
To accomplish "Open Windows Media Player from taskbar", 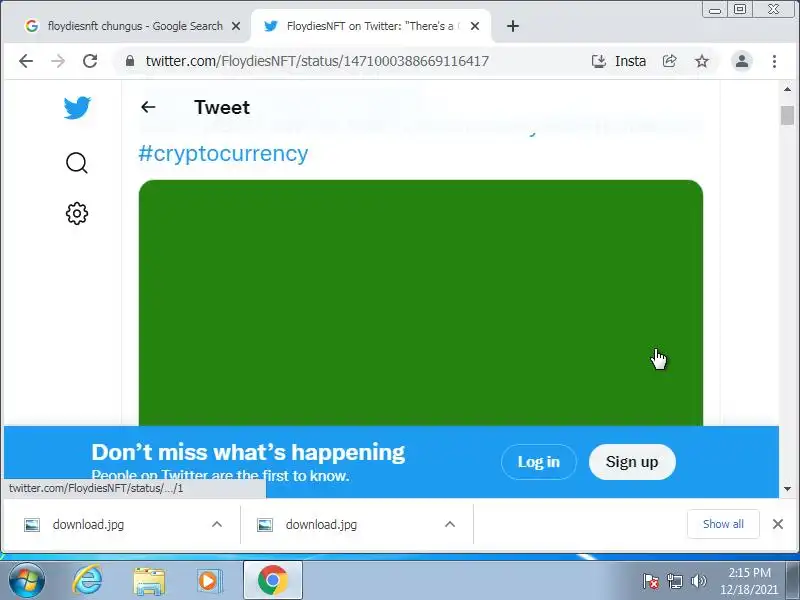I will 209,581.
